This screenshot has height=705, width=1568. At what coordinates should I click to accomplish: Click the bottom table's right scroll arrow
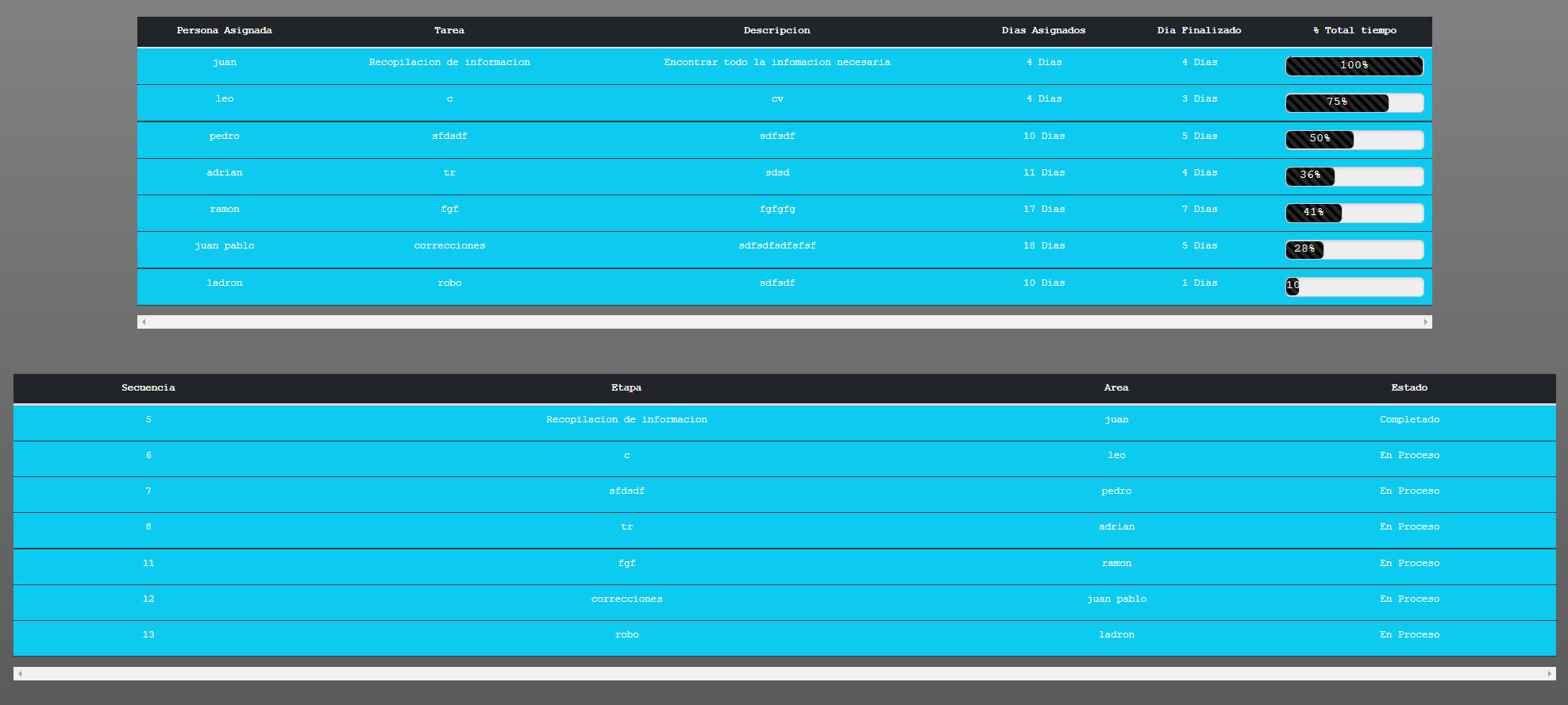[x=1549, y=674]
